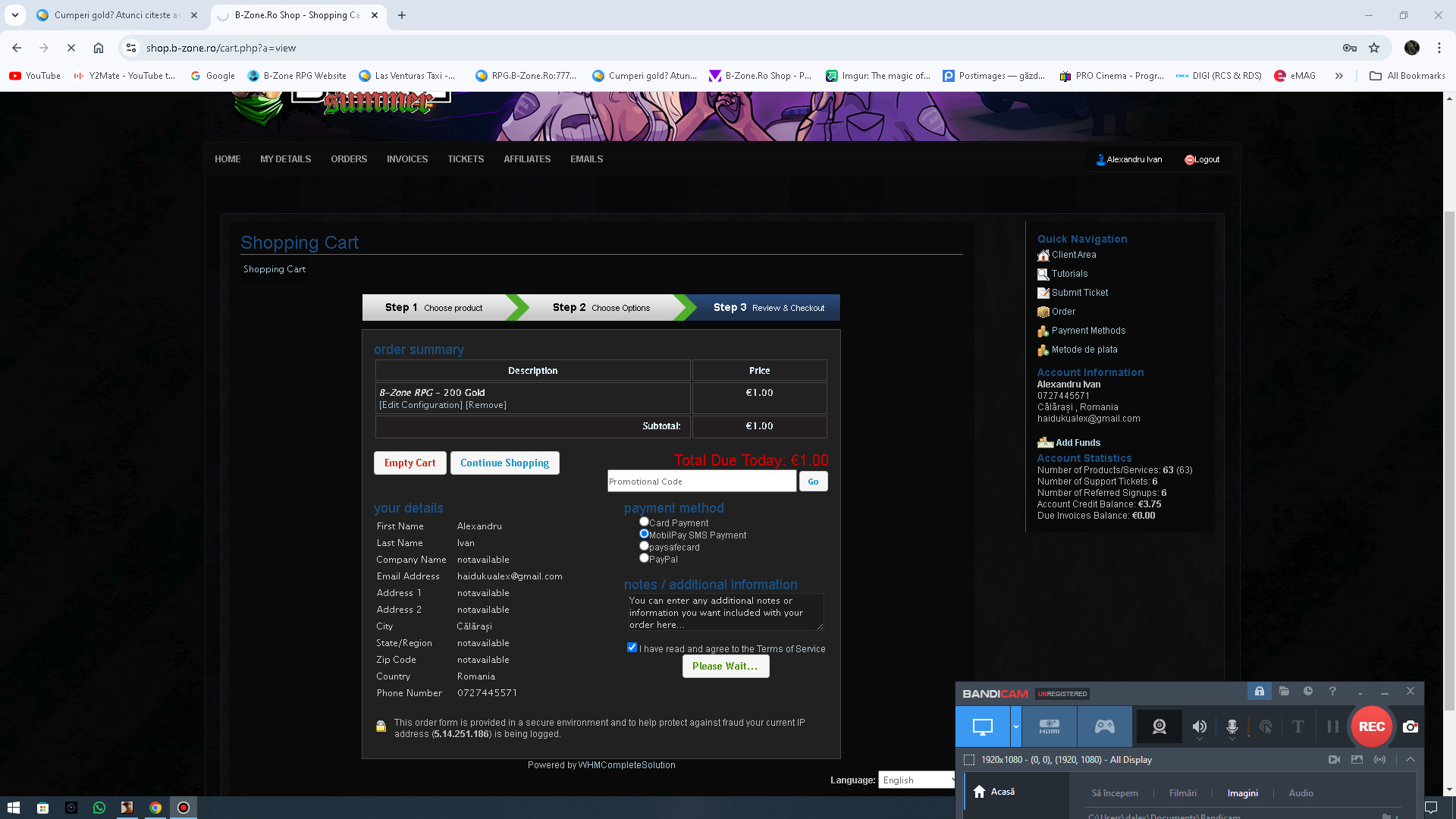Toggle Bandicam webcam overlay icon
Viewport: 1456px width, 819px height.
pos(1159,726)
